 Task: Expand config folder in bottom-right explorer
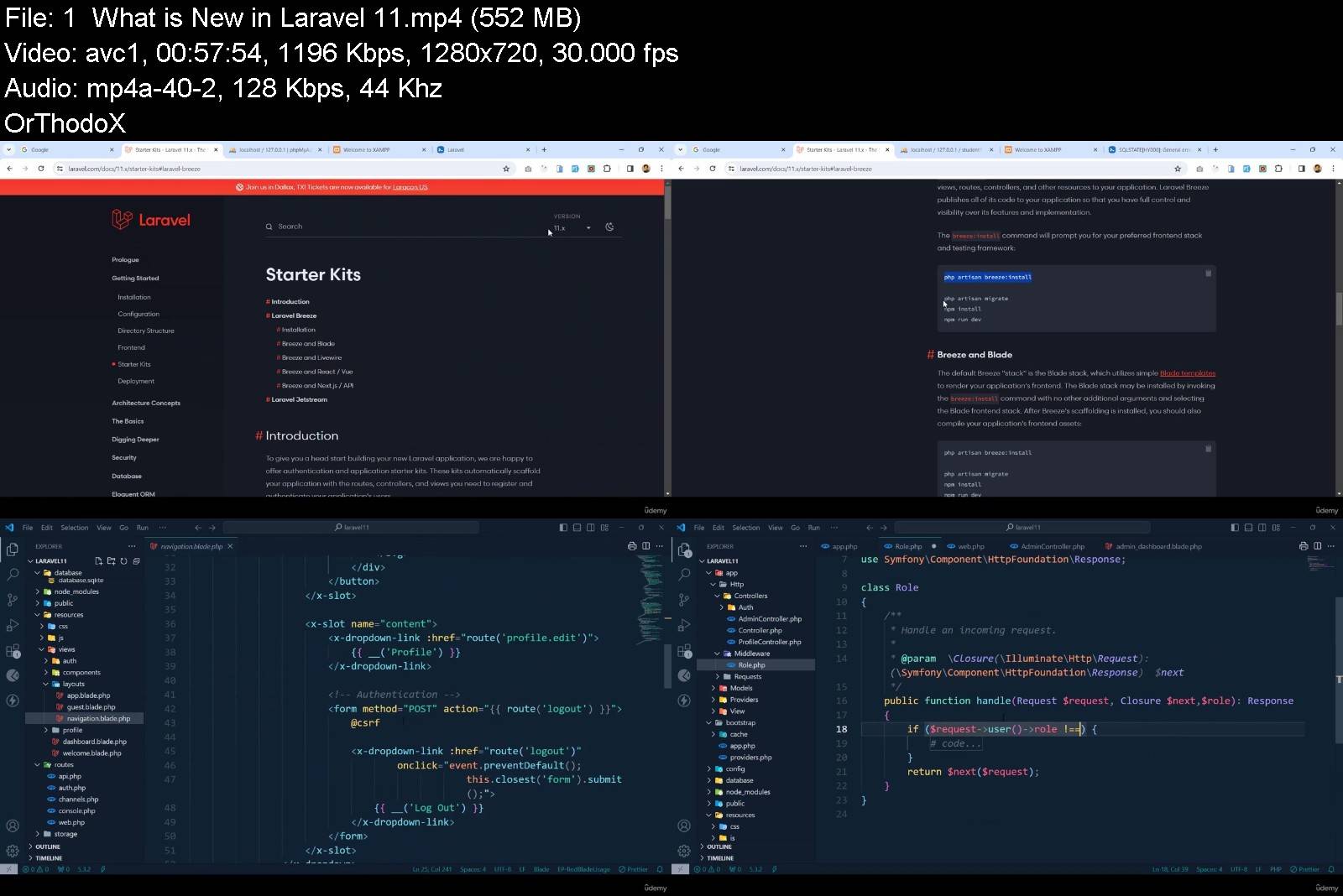point(709,768)
